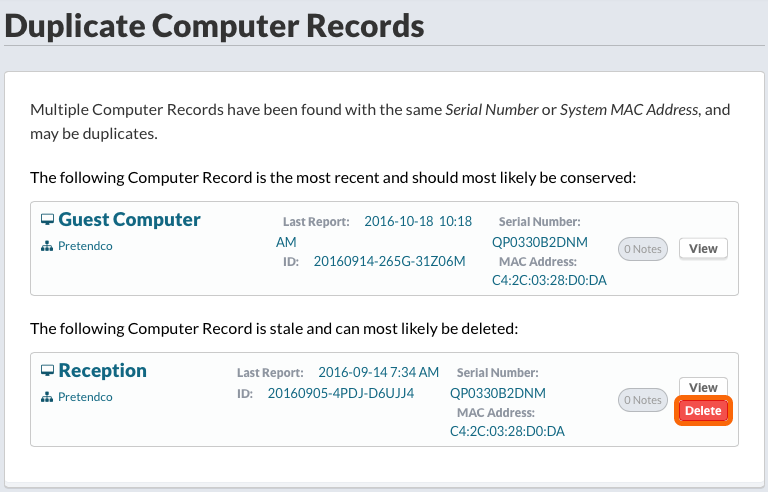Select ID 20160914-265G-31Z06M
This screenshot has height=492, width=768.
click(389, 261)
